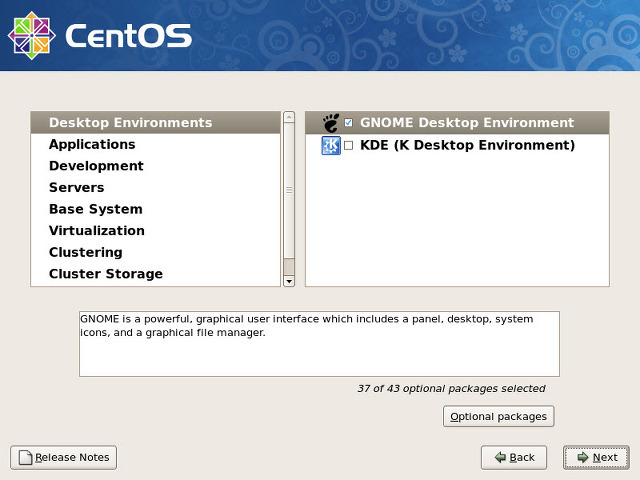
Task: Click the GNOME footprint icon
Action: pyautogui.click(x=331, y=122)
